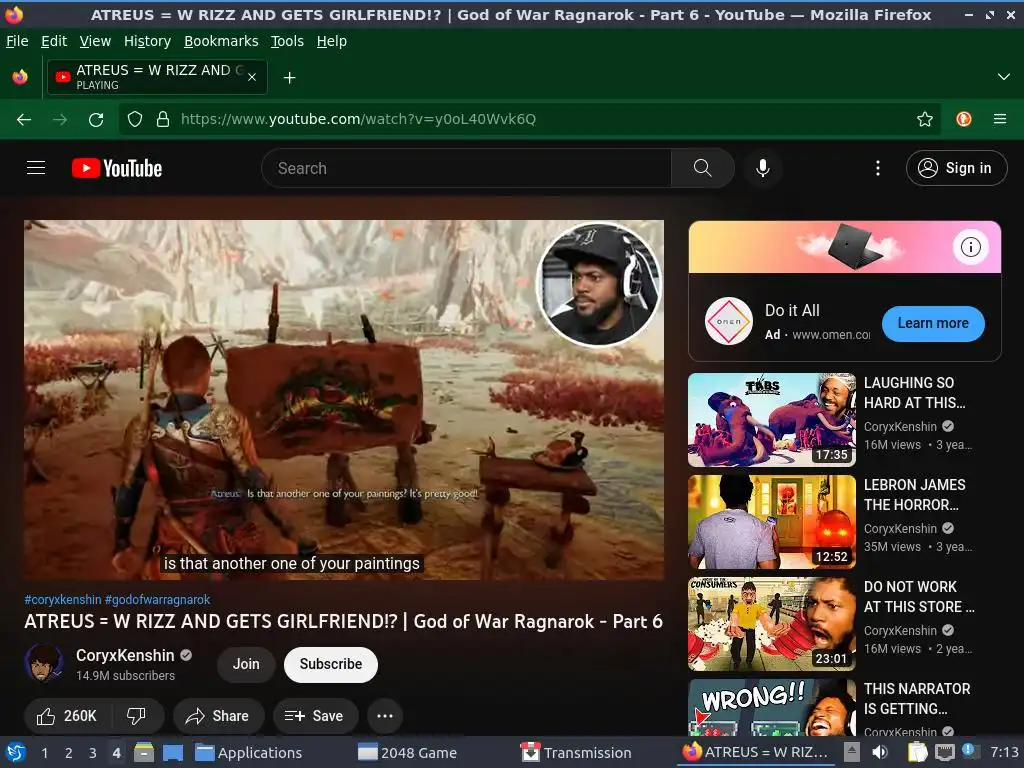Open the Tools menu
This screenshot has width=1024, height=768.
(x=287, y=41)
